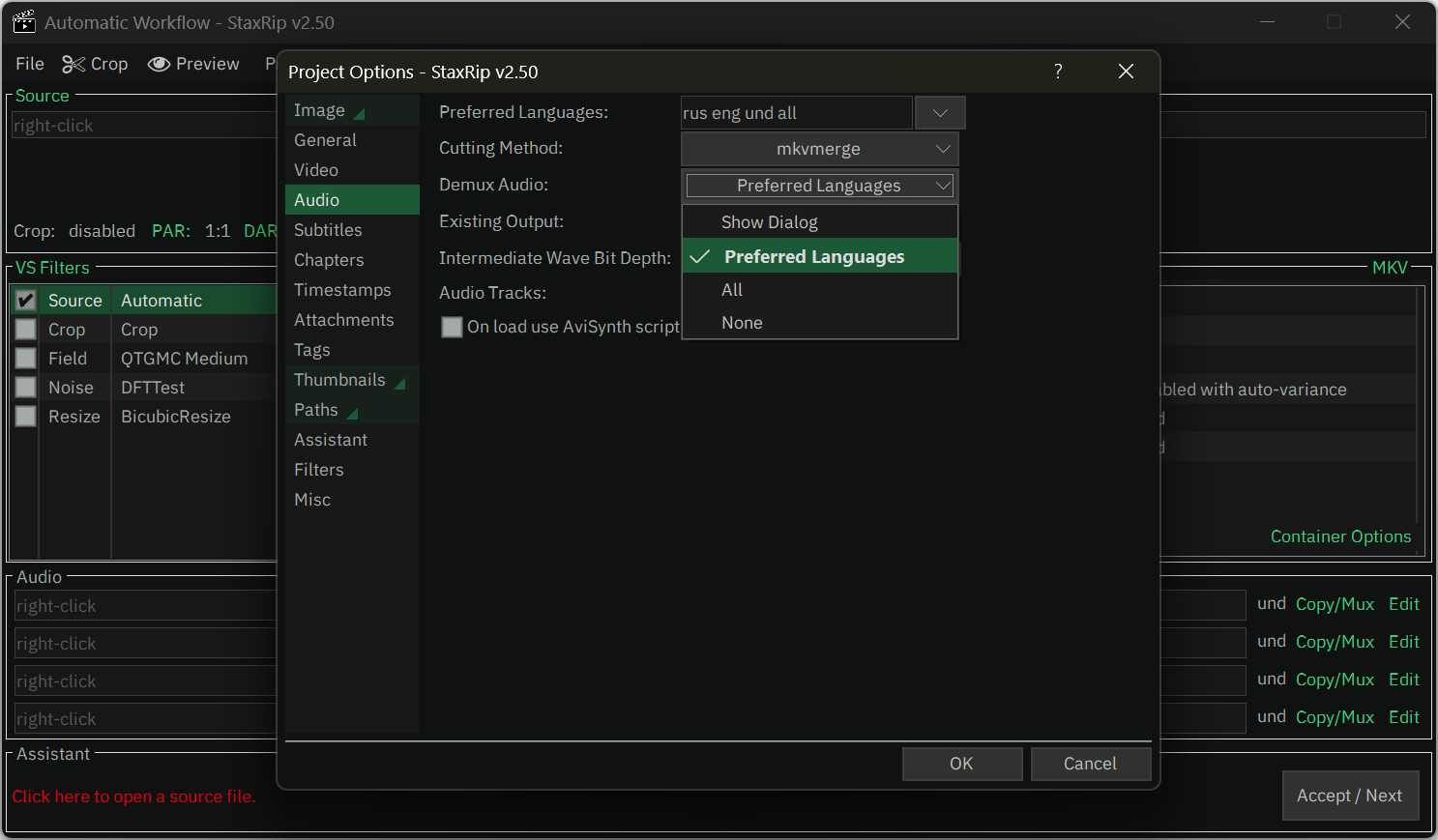Click OK in Project Options
Screen dimensions: 1438x840
coord(962,764)
